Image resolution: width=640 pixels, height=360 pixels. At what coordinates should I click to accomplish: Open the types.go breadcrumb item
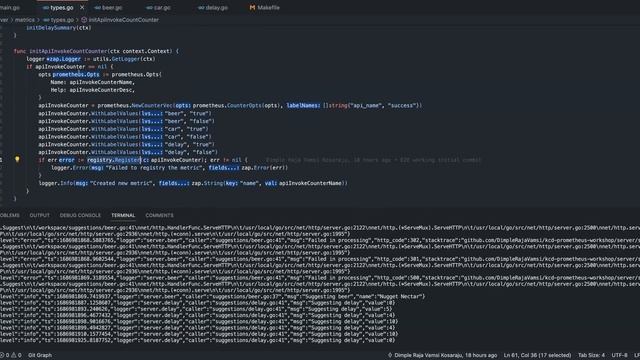[x=62, y=20]
